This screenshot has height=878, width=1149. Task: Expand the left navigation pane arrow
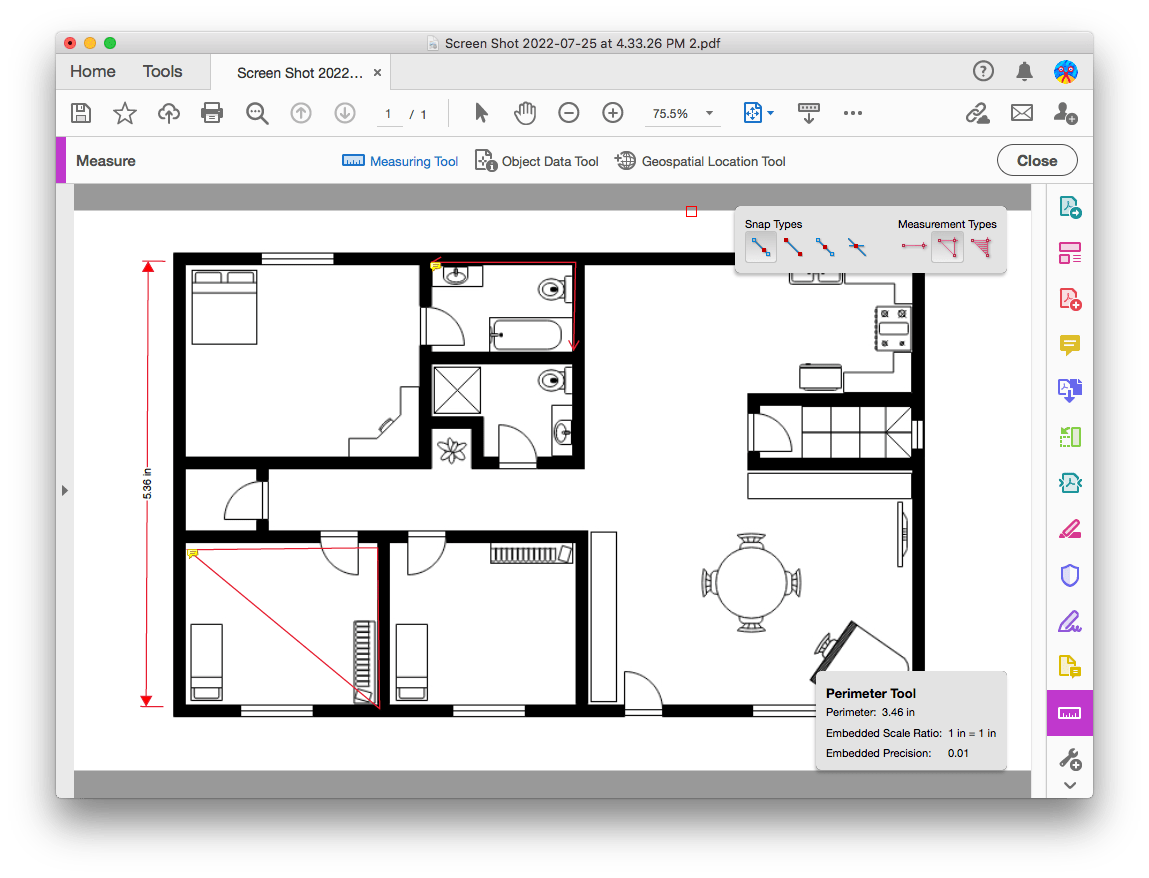pos(65,490)
